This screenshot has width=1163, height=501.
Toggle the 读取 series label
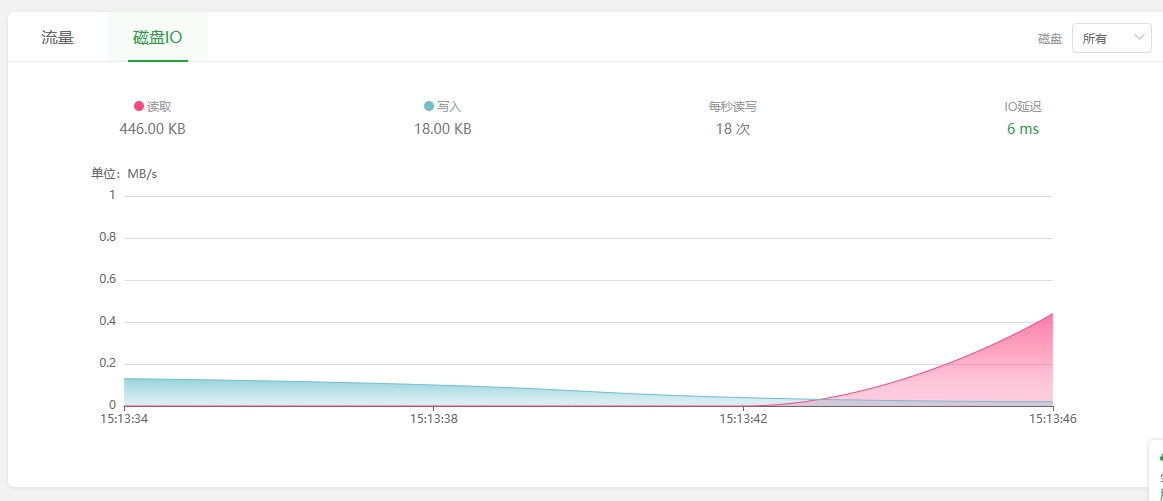(159, 106)
